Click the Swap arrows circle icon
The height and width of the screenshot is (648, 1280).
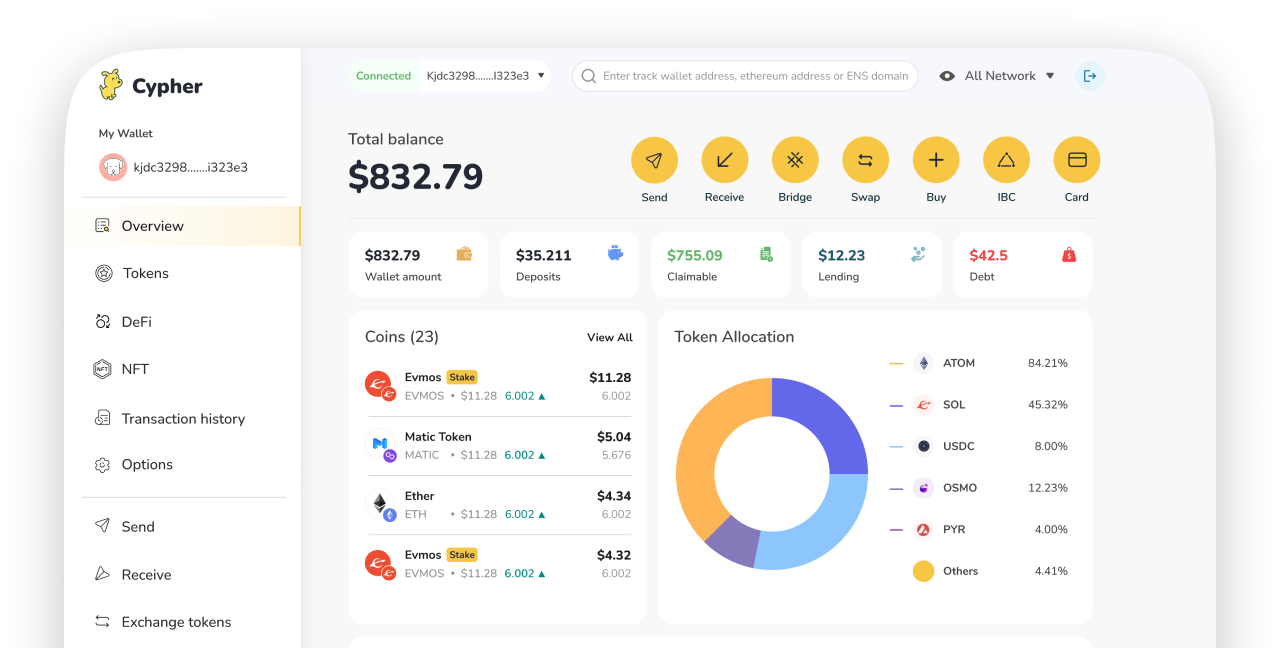coord(865,160)
